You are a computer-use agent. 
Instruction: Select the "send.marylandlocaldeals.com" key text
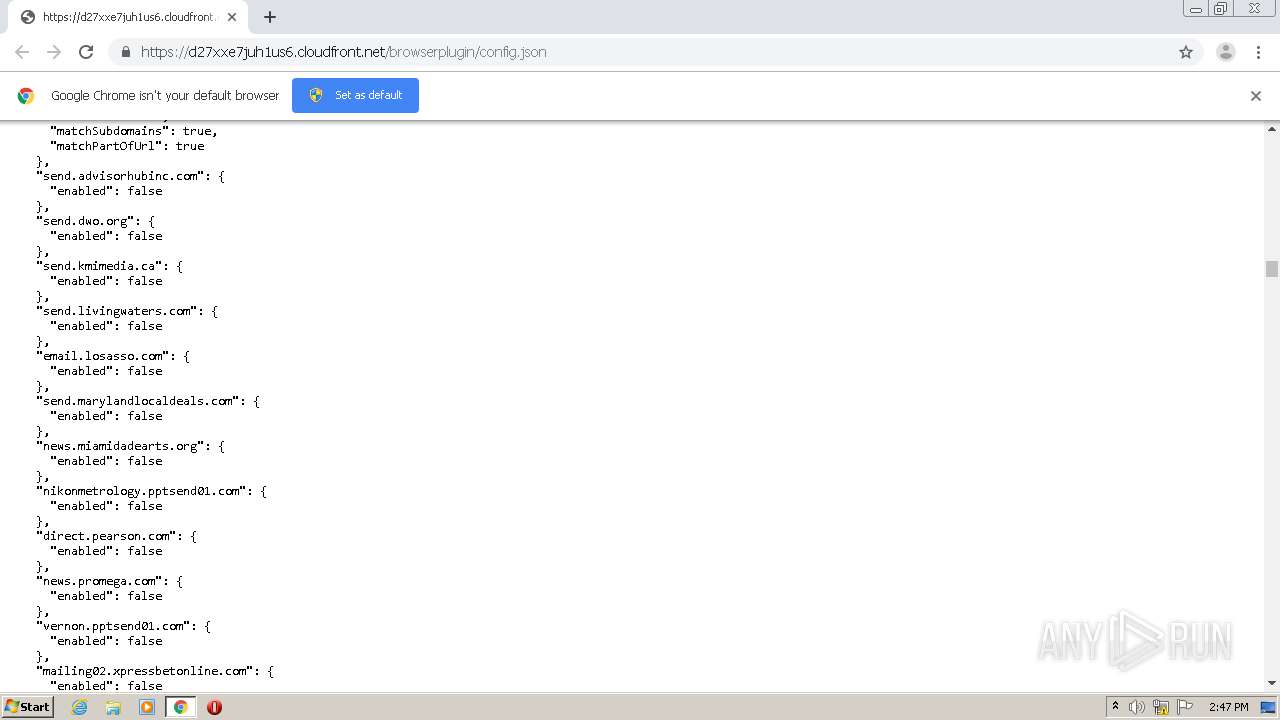(139, 401)
